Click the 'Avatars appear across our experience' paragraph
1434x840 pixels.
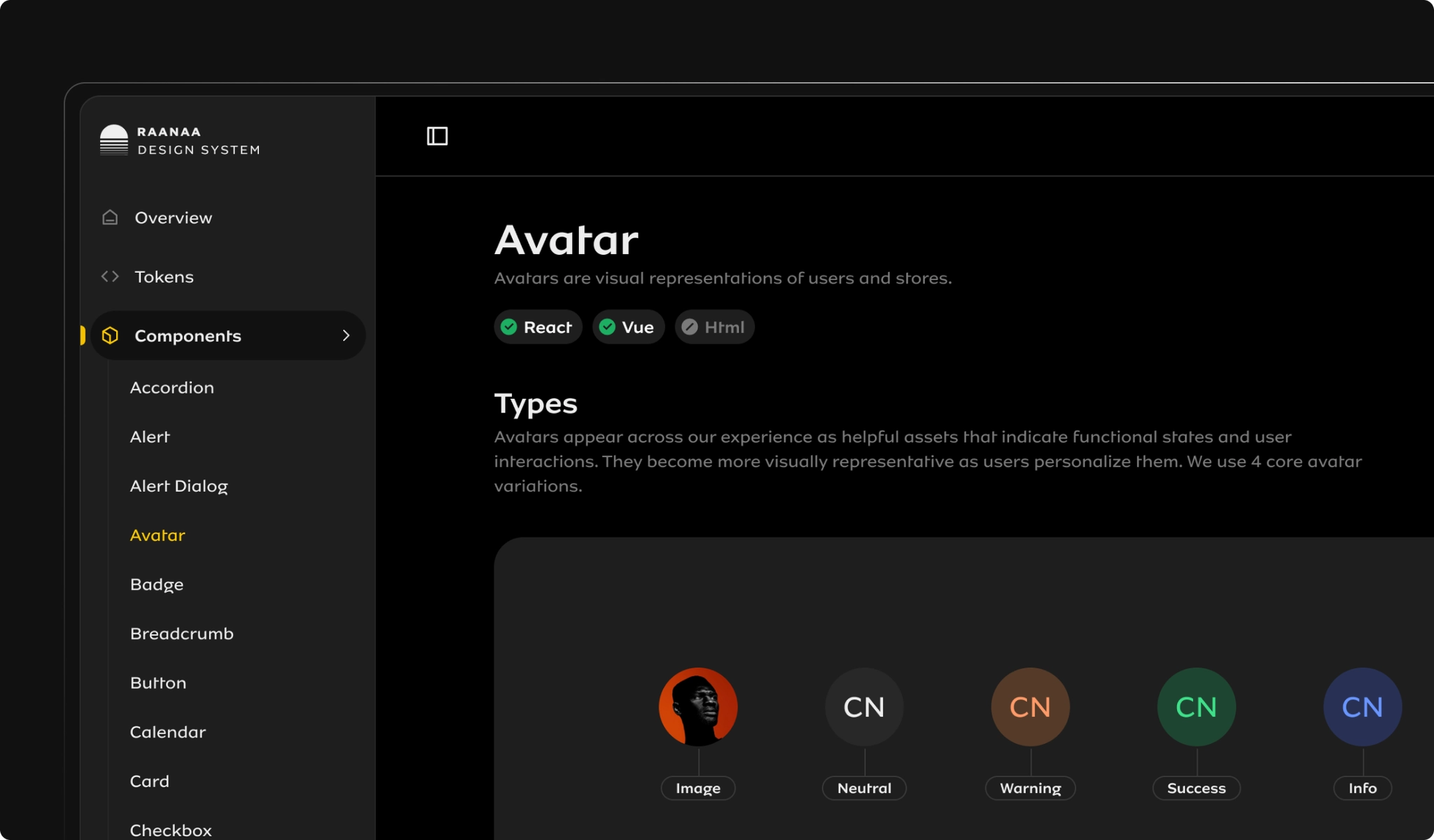click(928, 461)
